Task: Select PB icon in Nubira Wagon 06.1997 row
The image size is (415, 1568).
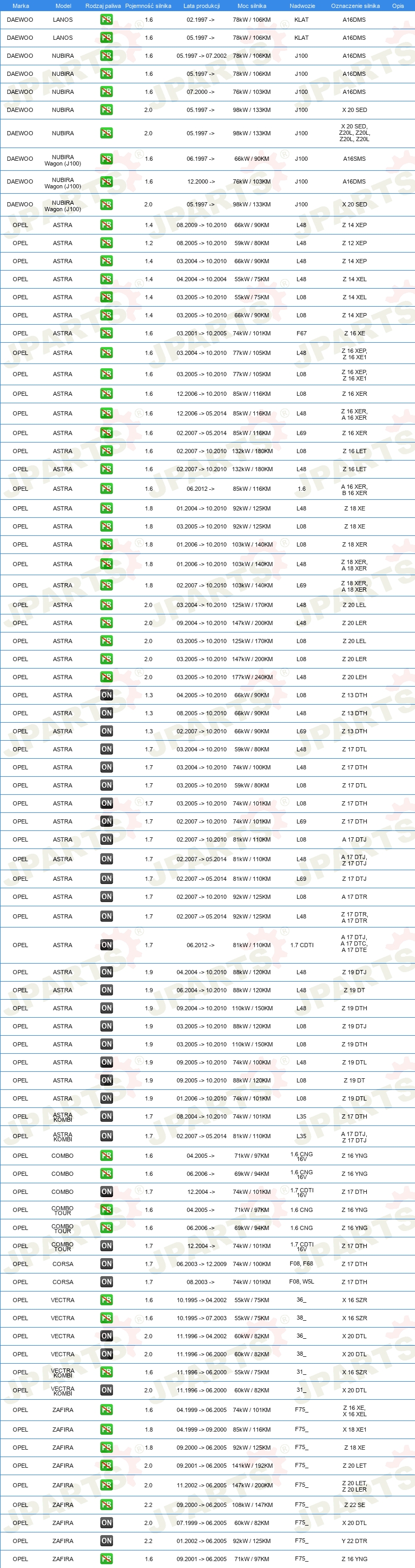Action: click(107, 159)
